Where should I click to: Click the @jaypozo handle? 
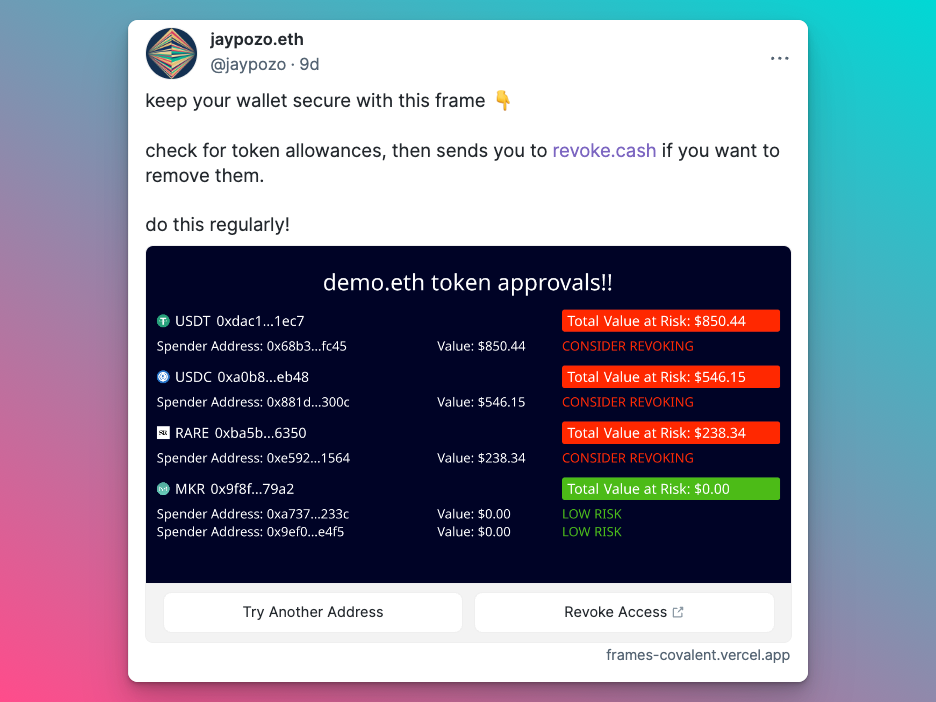tap(248, 64)
